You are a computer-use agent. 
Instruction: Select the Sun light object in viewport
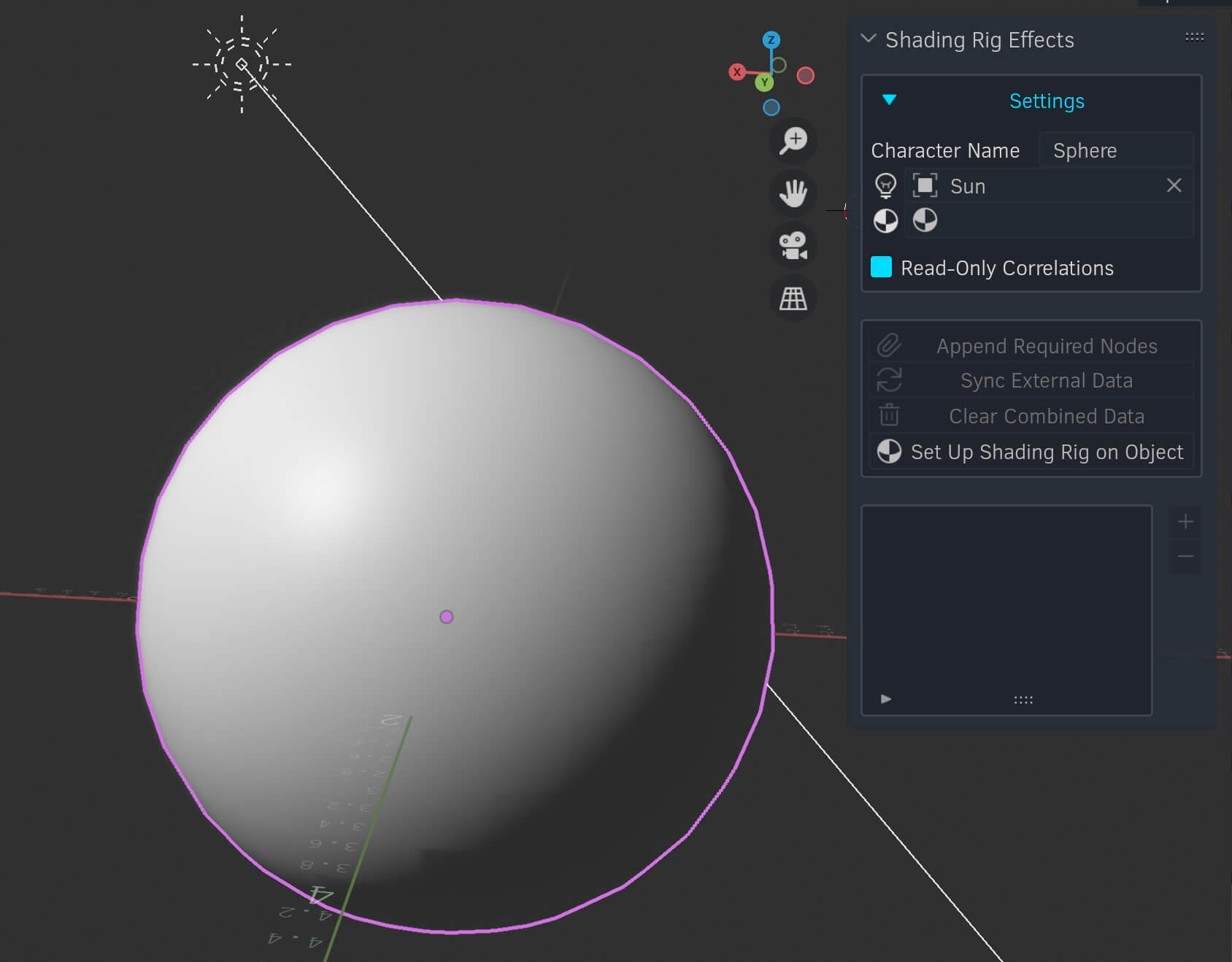pos(242,64)
